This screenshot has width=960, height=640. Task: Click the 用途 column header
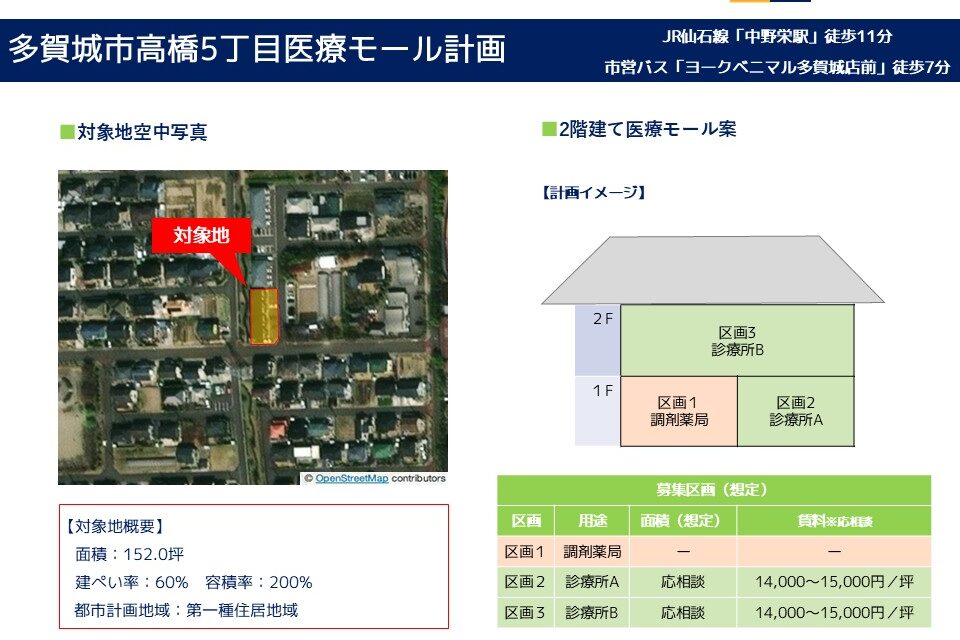point(592,521)
